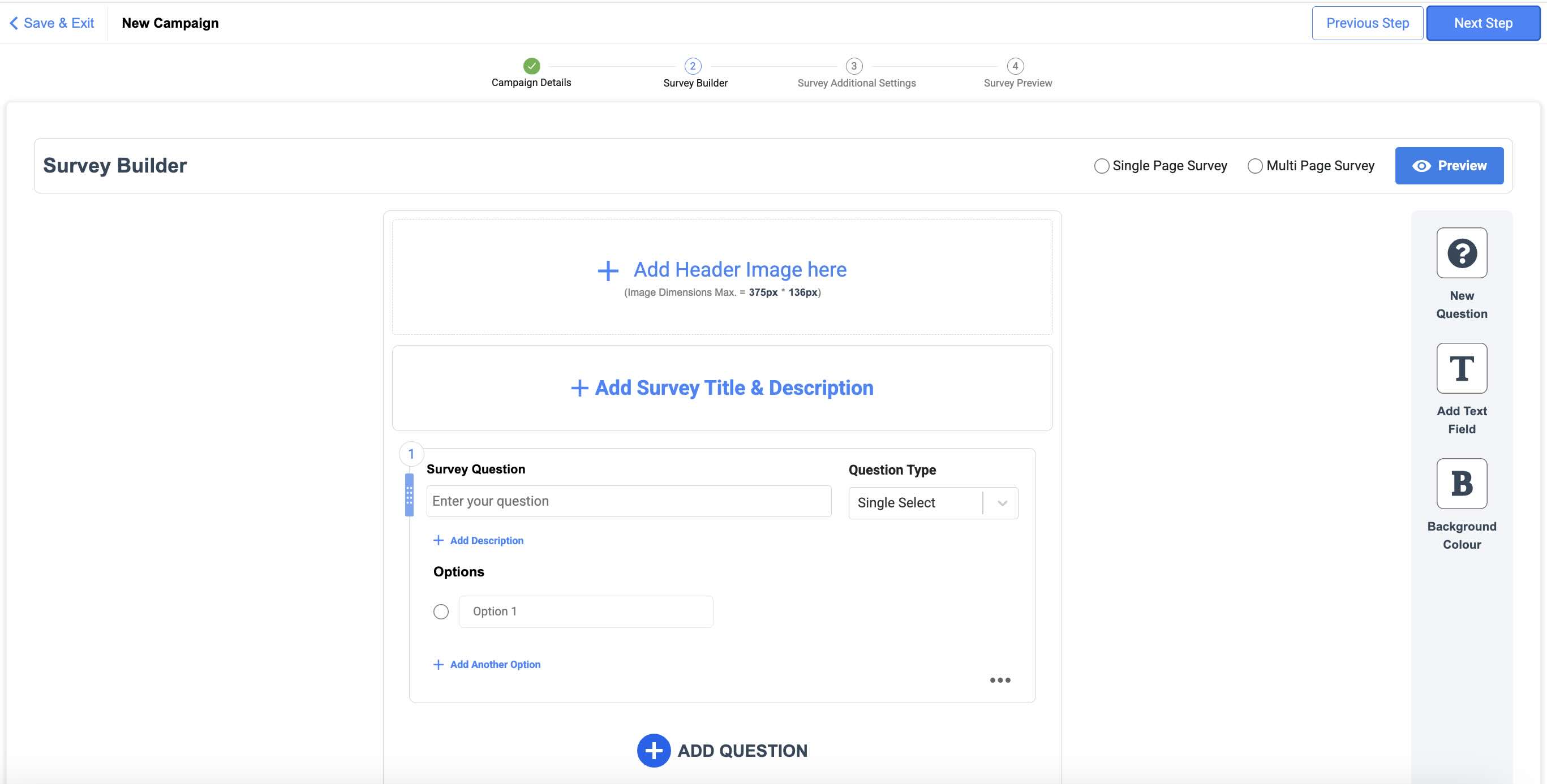Viewport: 1547px width, 784px height.
Task: Select the New Question icon
Action: (x=1461, y=253)
